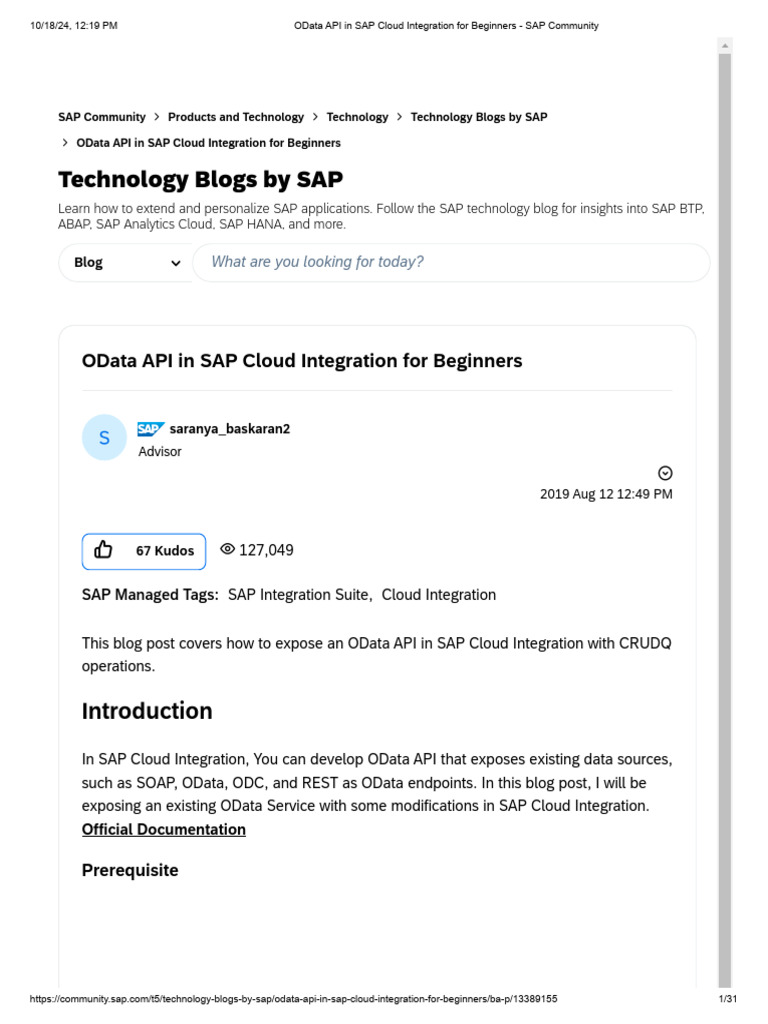
Task: Open Products and Technology breadcrumb
Action: 236,117
